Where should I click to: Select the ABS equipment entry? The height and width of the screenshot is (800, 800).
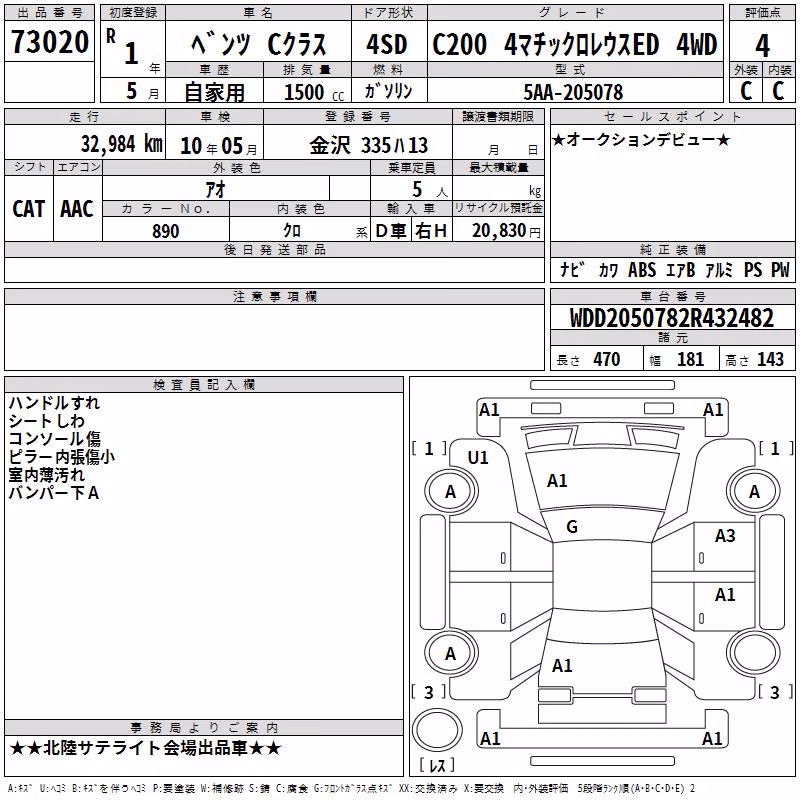point(642,270)
